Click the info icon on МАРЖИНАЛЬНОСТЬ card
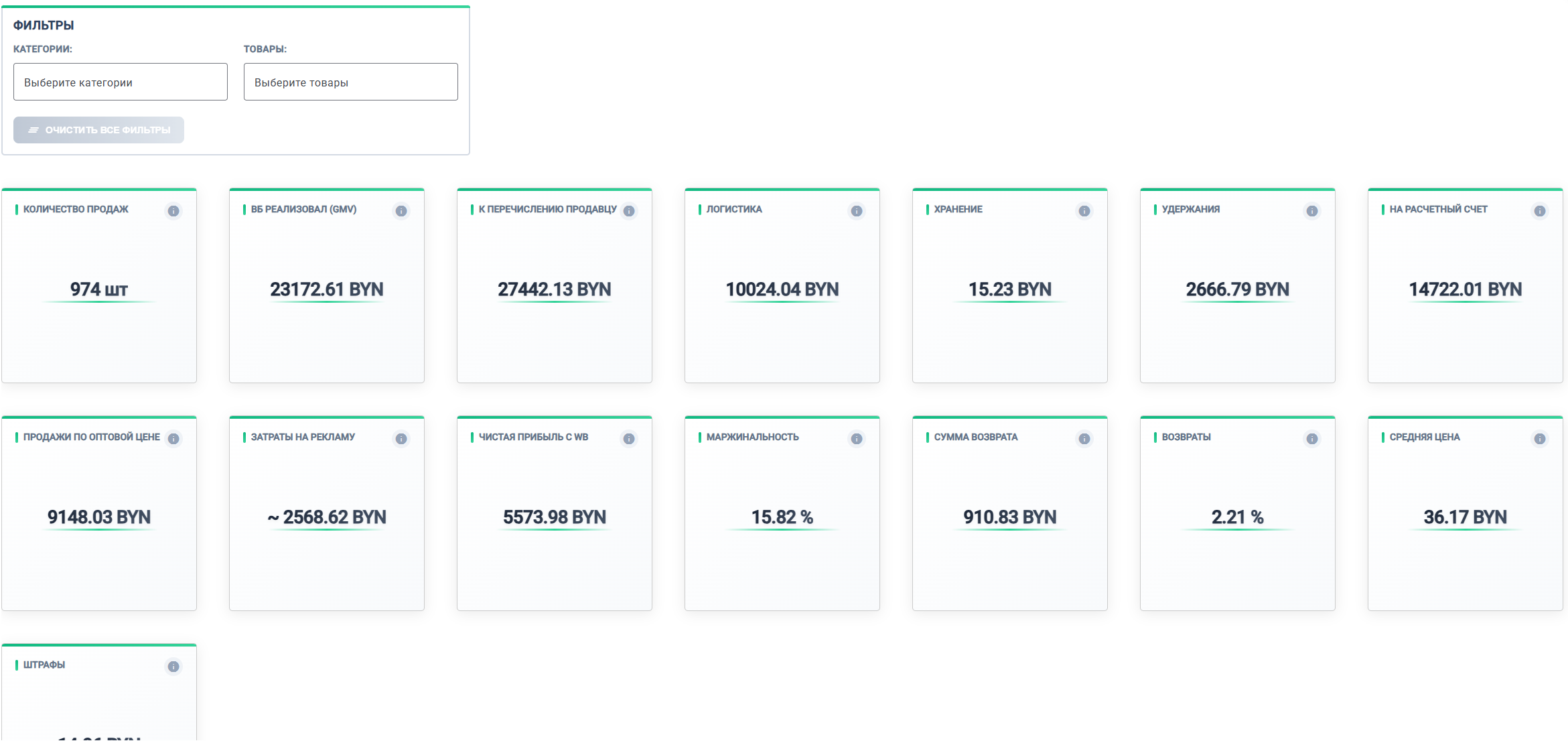1568x743 pixels. click(x=857, y=439)
